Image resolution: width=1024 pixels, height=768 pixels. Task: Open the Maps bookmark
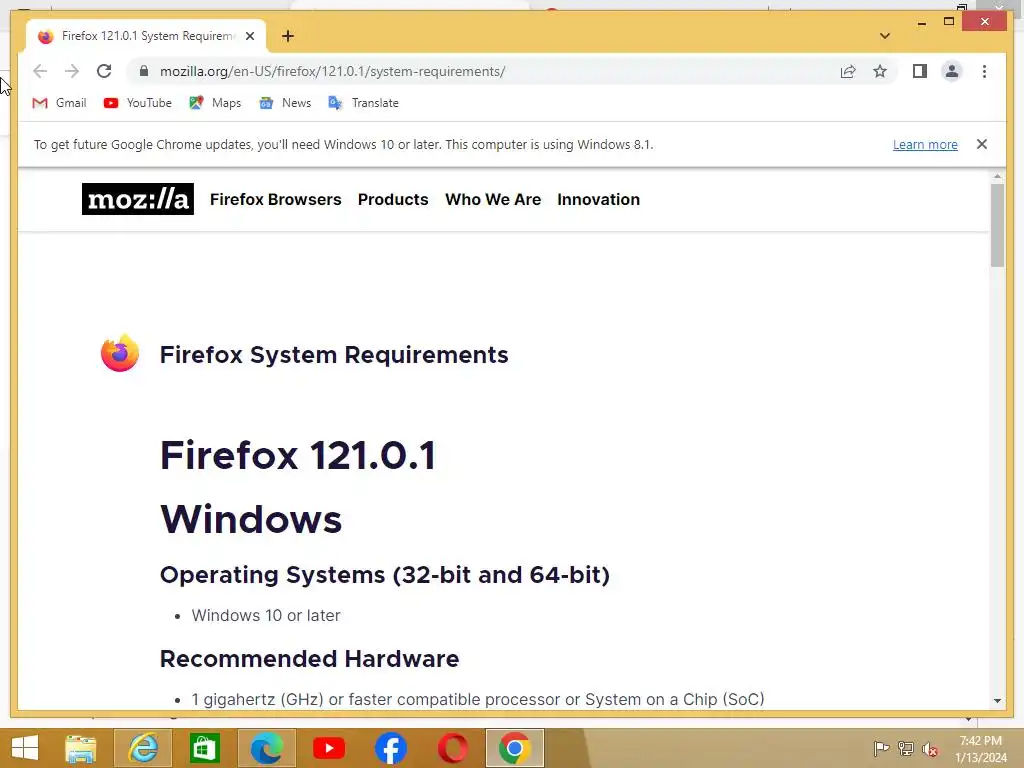coord(215,103)
